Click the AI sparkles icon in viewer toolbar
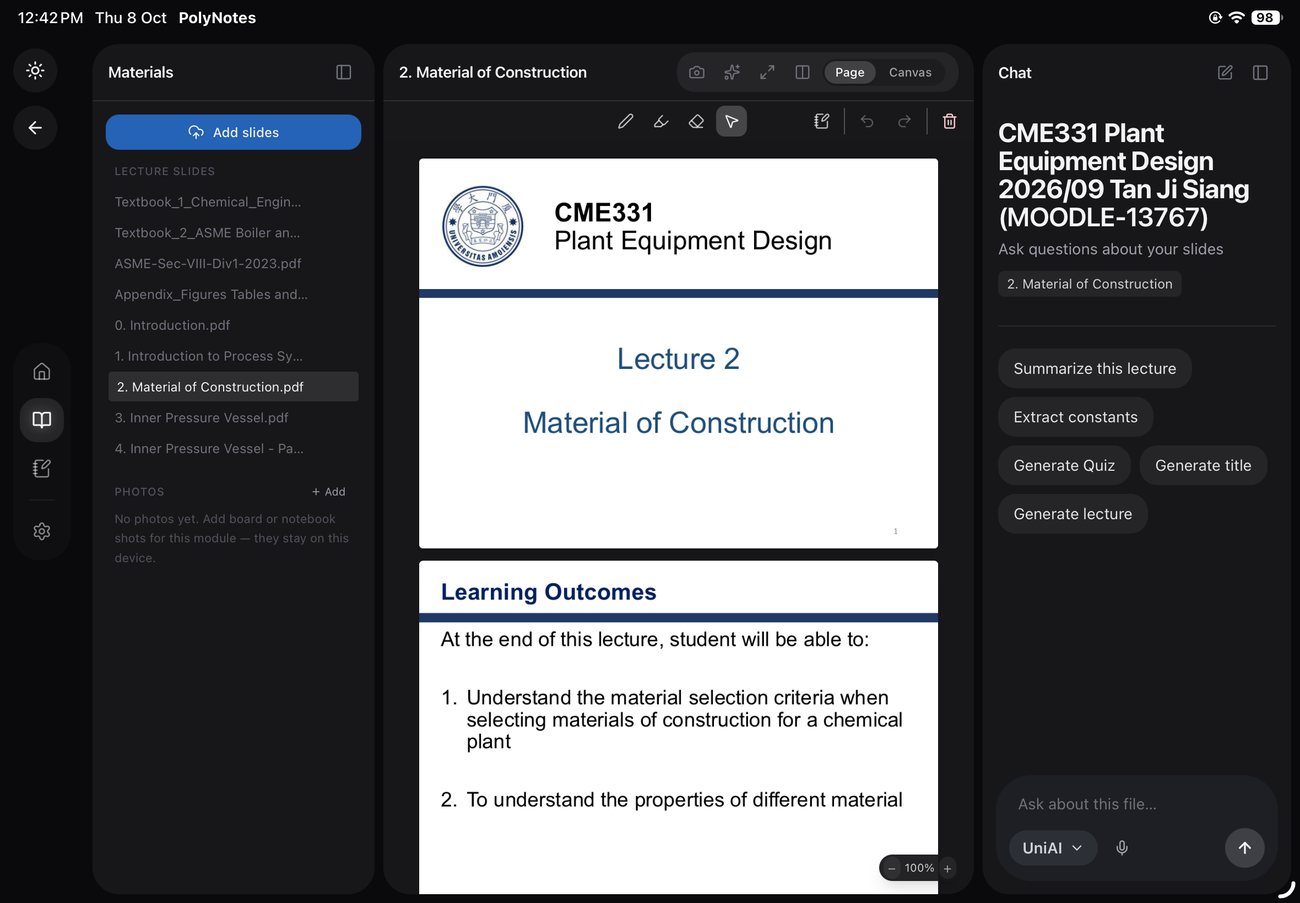This screenshot has width=1300, height=903. click(x=732, y=72)
